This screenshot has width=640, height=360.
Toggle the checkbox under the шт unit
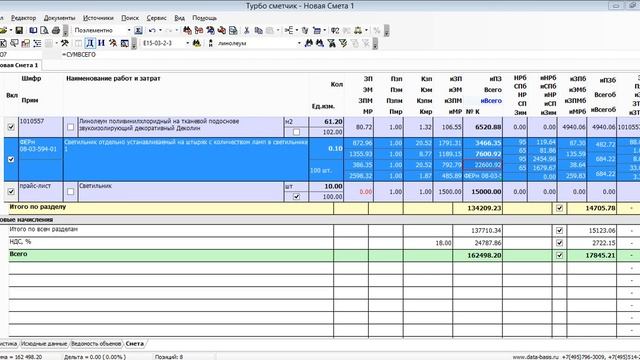pyautogui.click(x=296, y=197)
